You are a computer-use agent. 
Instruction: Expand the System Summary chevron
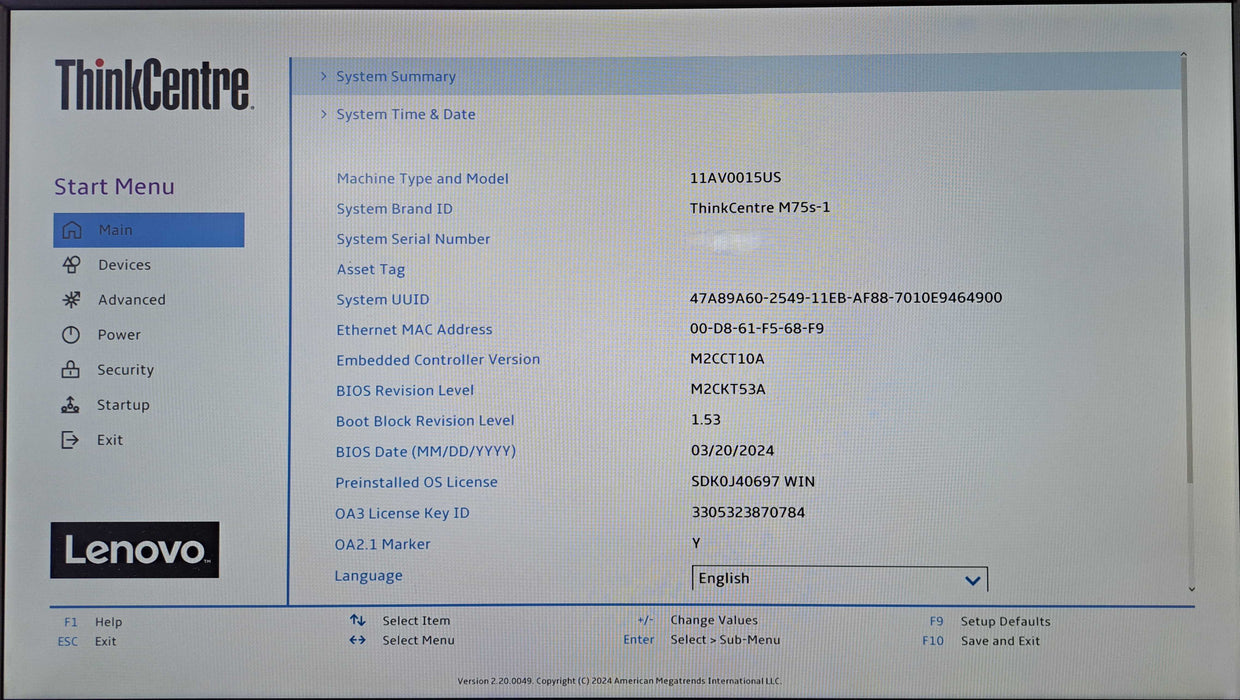click(x=324, y=76)
